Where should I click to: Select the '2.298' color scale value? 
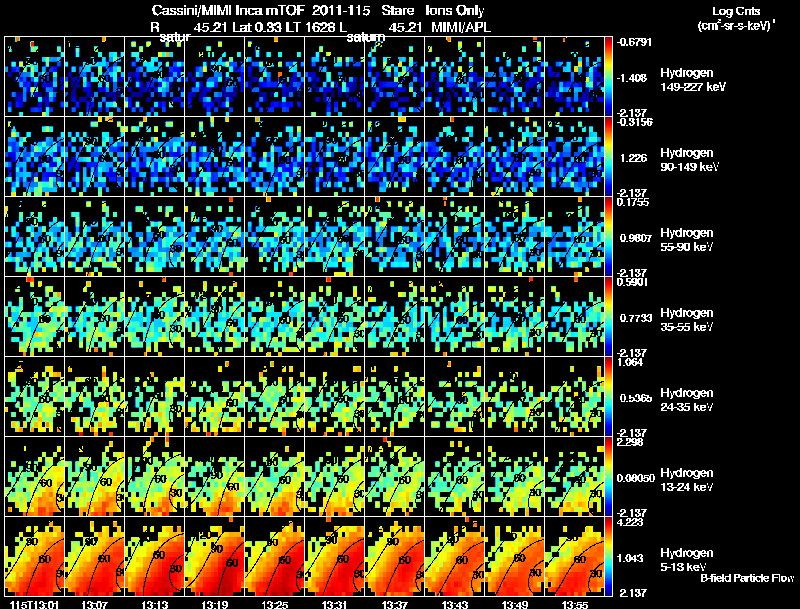tap(630, 442)
